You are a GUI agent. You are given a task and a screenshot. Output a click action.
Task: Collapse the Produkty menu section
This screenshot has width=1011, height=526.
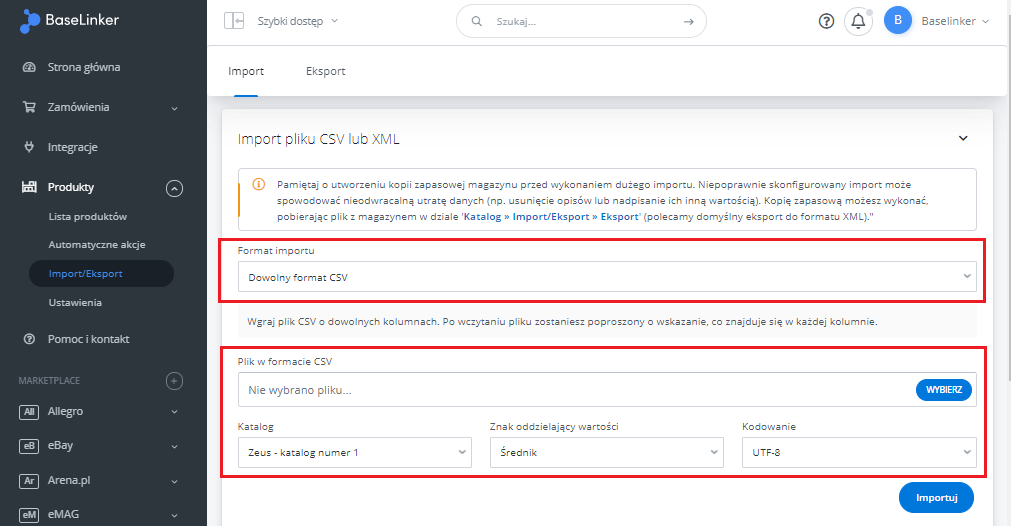pos(174,188)
